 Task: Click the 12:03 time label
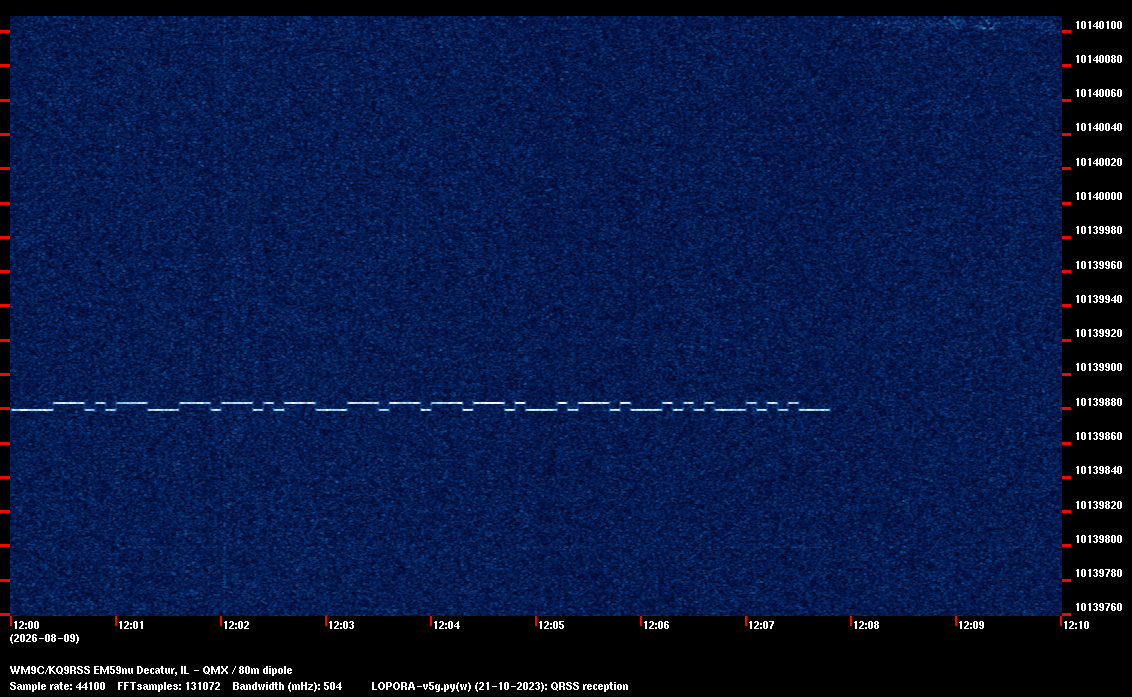coord(341,625)
